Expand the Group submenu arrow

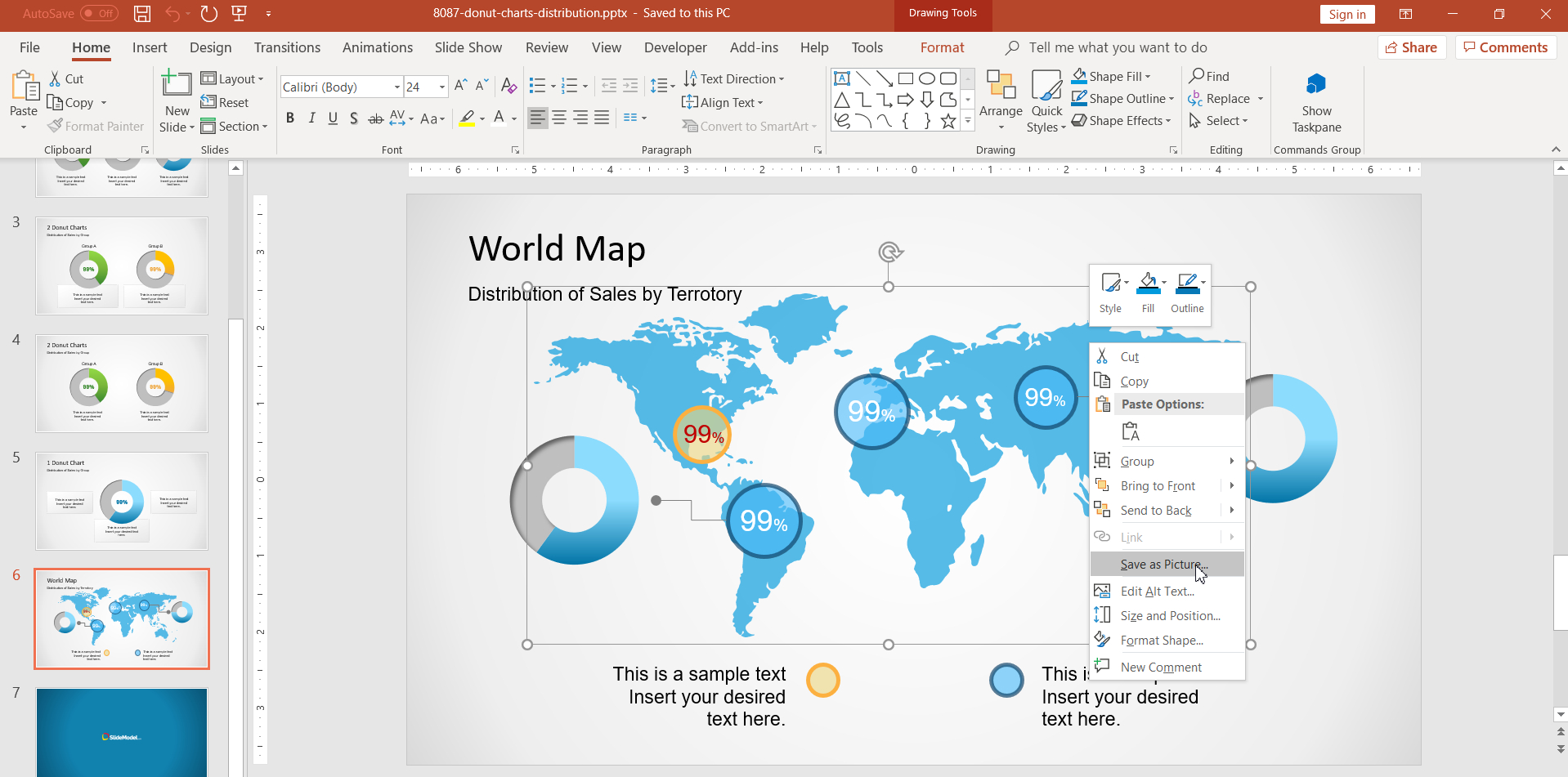(x=1231, y=461)
